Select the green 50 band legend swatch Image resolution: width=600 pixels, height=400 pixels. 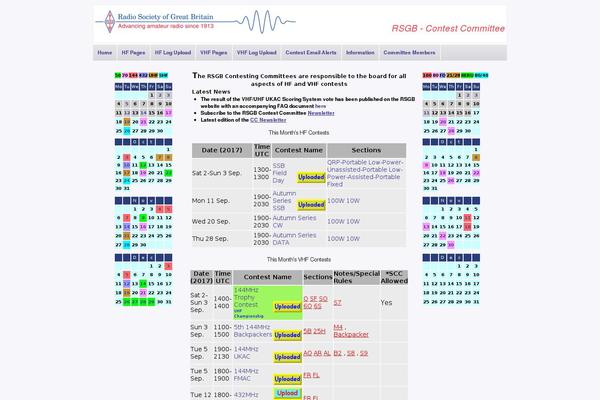coord(118,75)
